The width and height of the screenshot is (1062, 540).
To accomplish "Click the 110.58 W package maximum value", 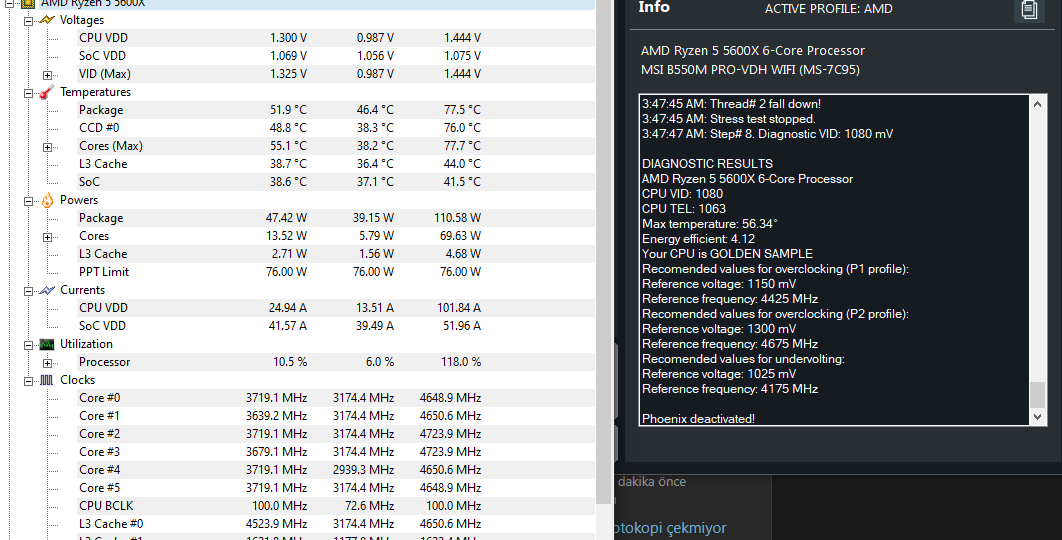I will click(x=457, y=218).
